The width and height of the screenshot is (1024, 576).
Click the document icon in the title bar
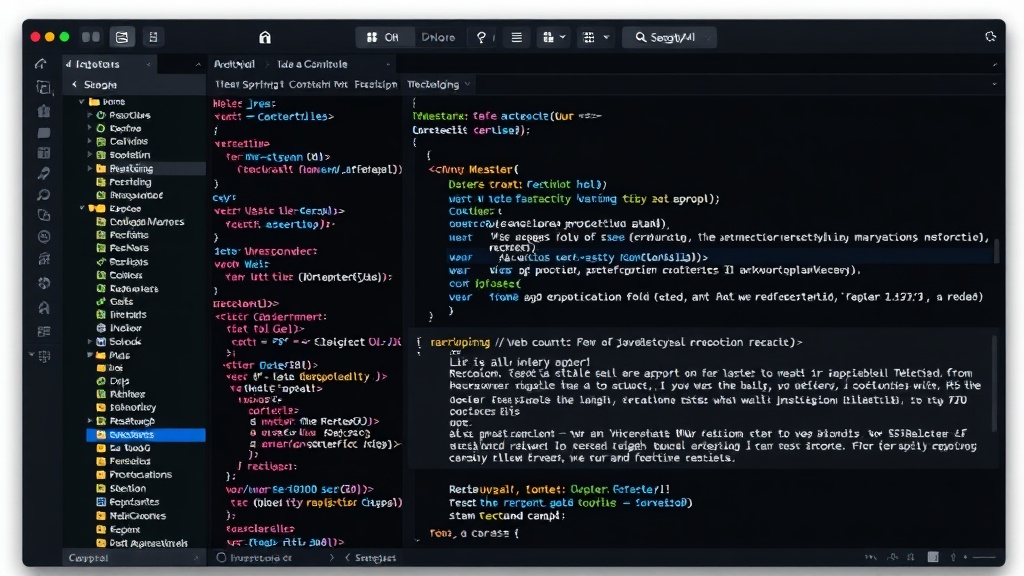153,37
